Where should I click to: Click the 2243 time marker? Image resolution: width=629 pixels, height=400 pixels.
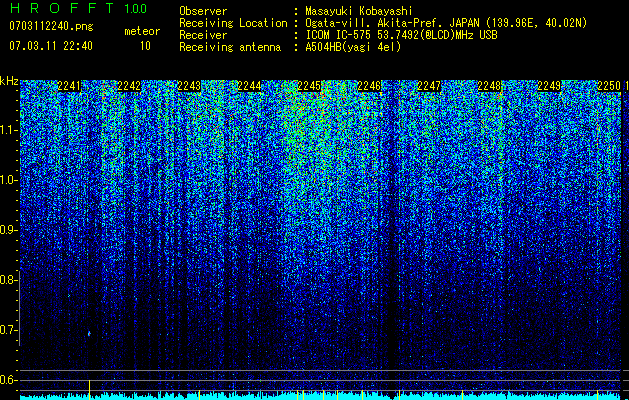(x=189, y=86)
